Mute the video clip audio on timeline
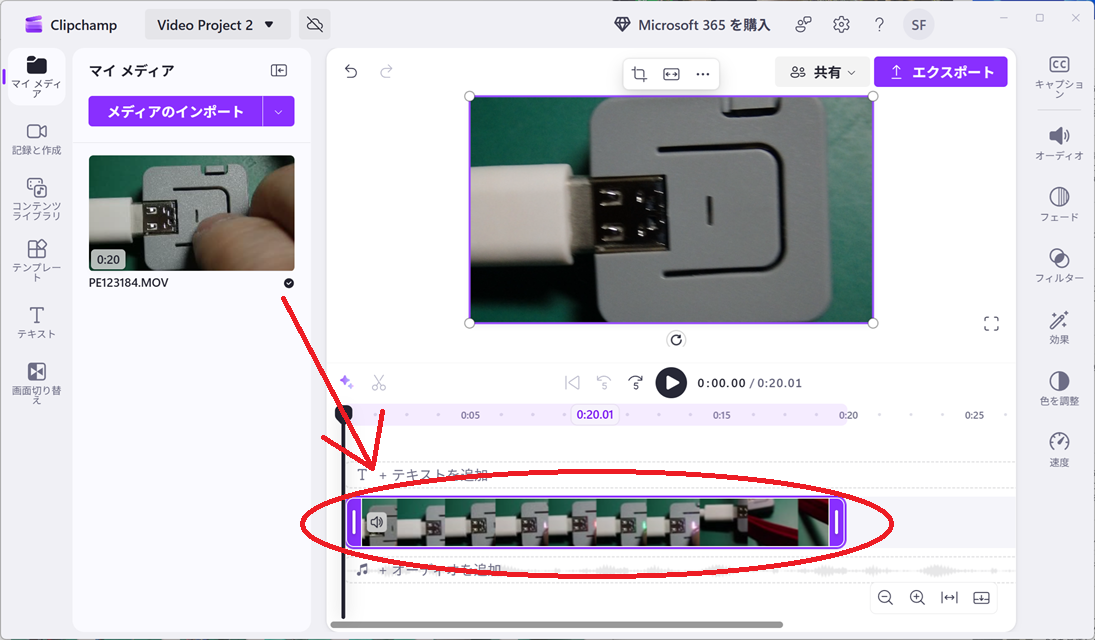The image size is (1095, 640). 377,522
